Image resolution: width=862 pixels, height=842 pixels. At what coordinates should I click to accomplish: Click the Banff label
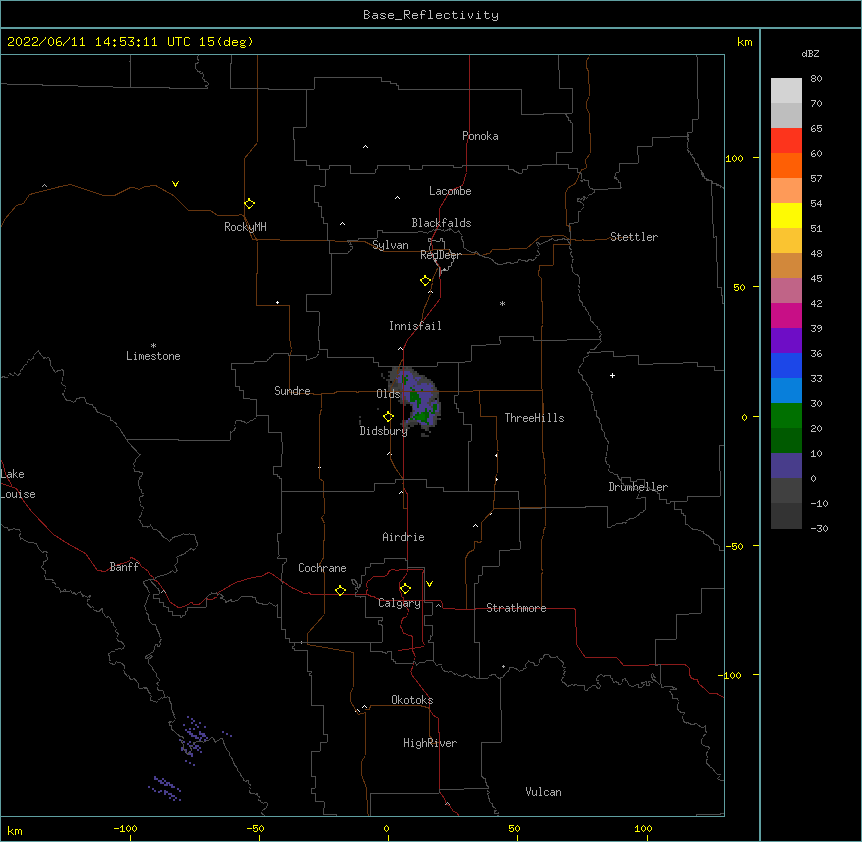pos(124,567)
